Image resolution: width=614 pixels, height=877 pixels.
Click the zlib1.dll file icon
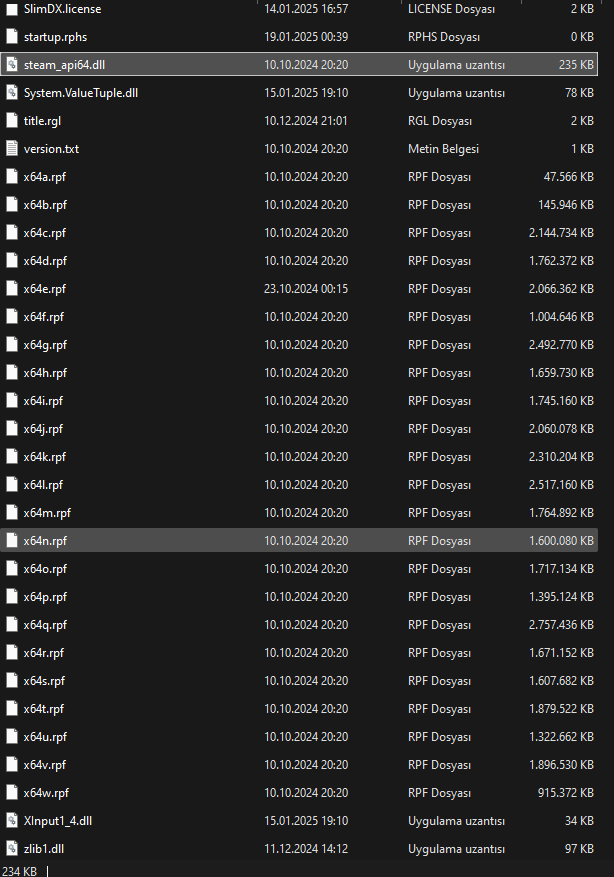(x=12, y=848)
